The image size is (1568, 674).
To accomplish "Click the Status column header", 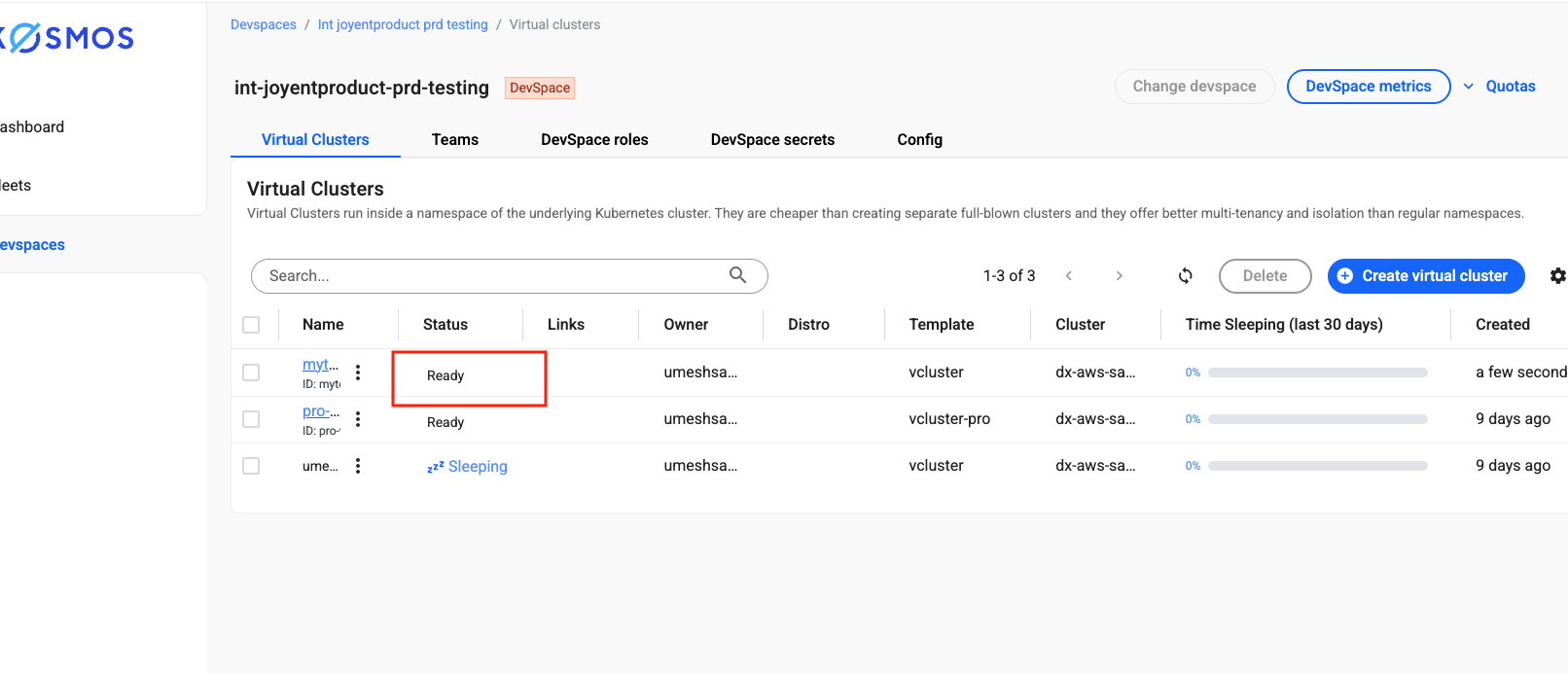I will 445,325.
